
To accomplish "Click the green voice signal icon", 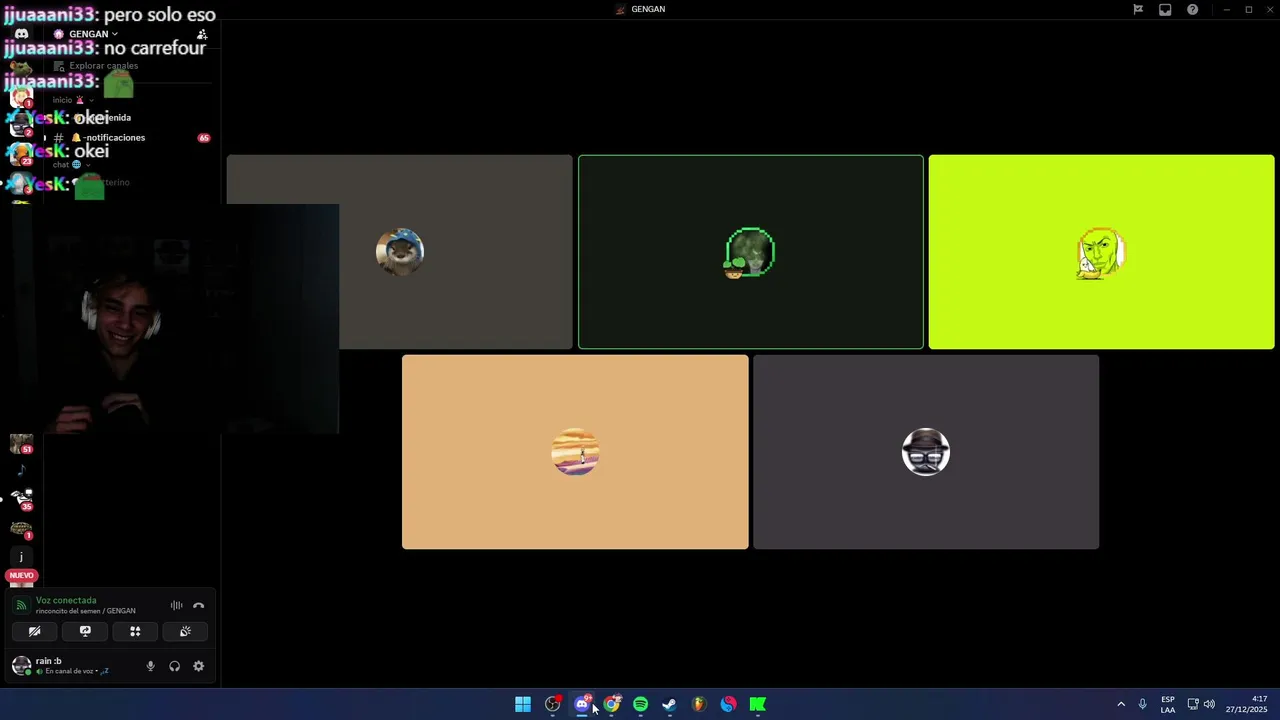I will [x=21, y=605].
